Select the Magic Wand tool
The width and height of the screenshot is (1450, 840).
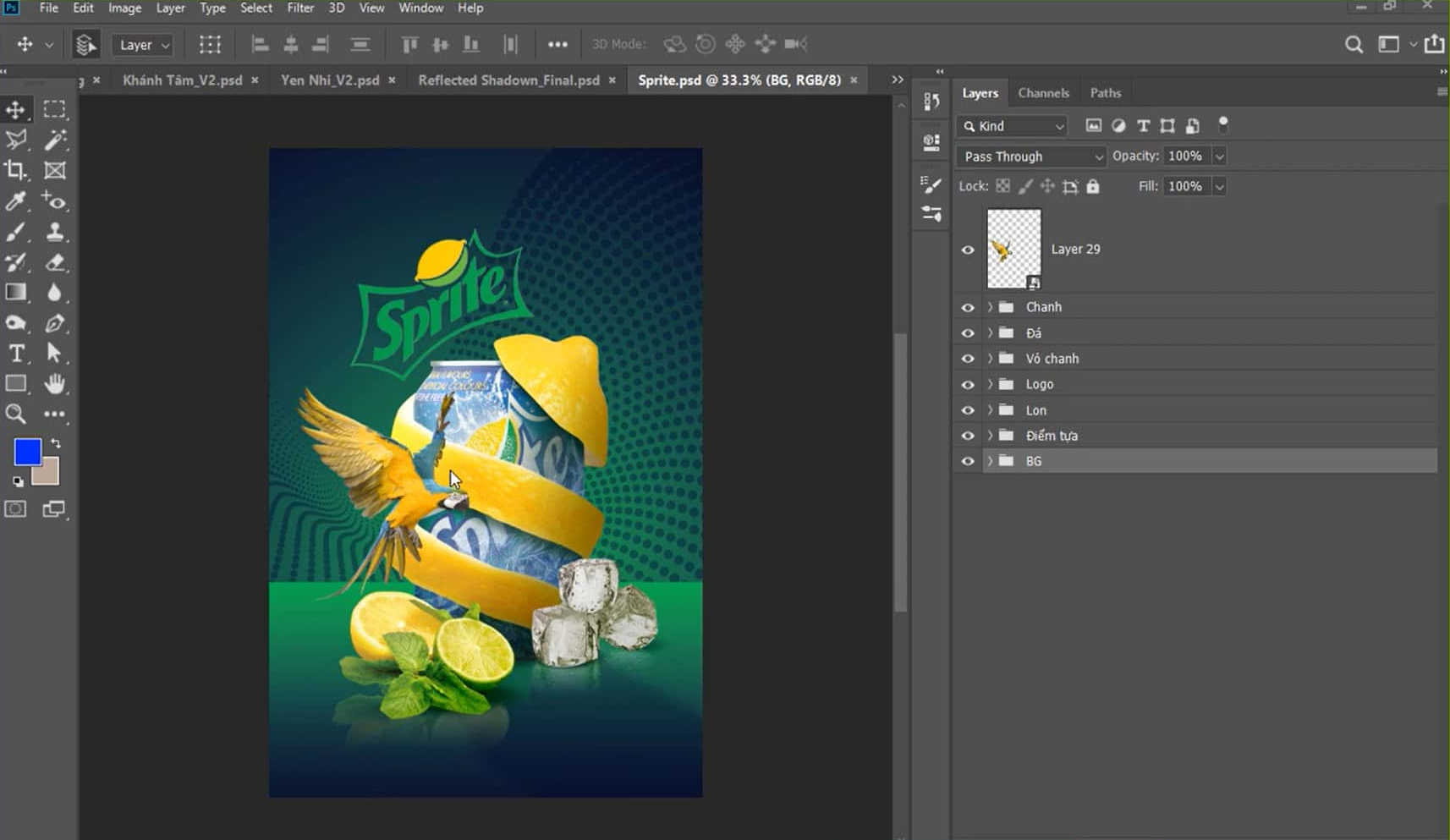point(55,140)
